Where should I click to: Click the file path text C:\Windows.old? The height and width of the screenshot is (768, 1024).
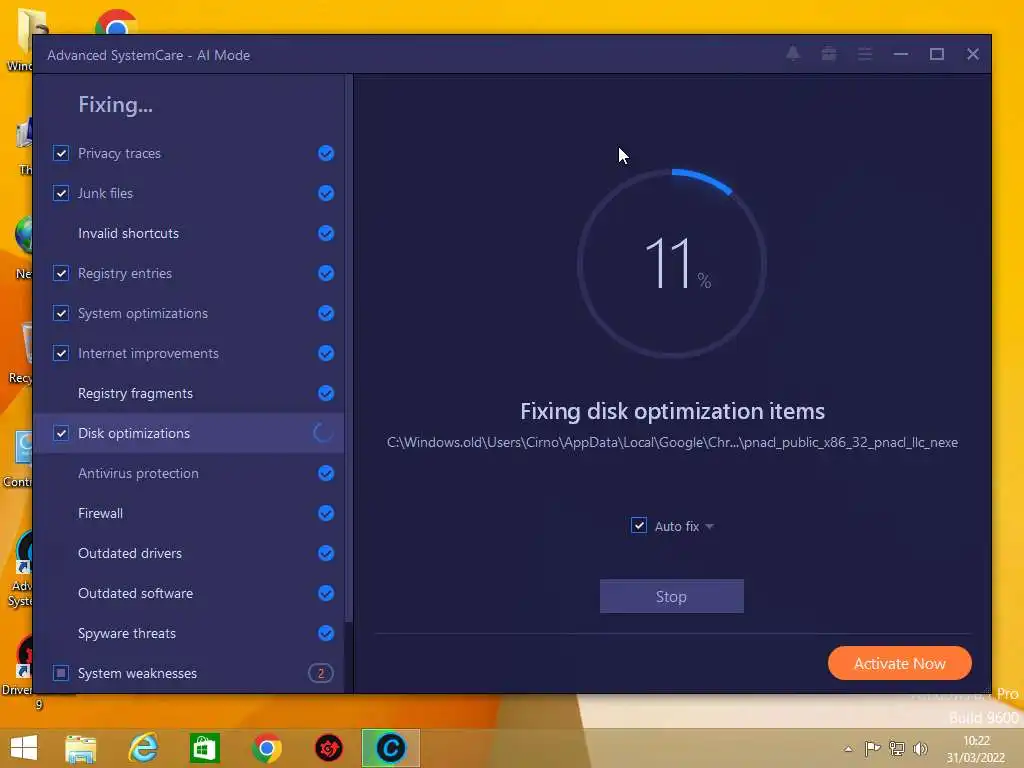(672, 442)
